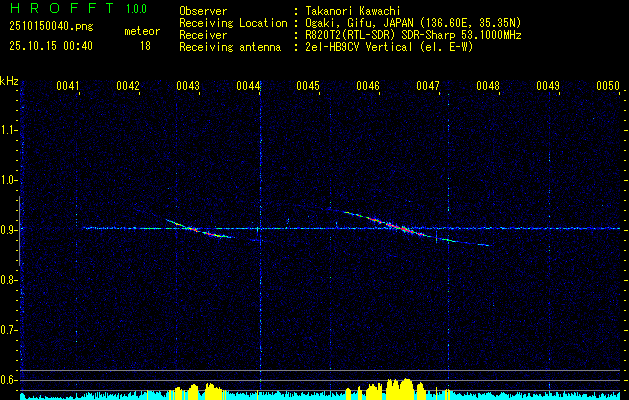
Task: Click the 0042 time axis marker
Action: [x=128, y=86]
